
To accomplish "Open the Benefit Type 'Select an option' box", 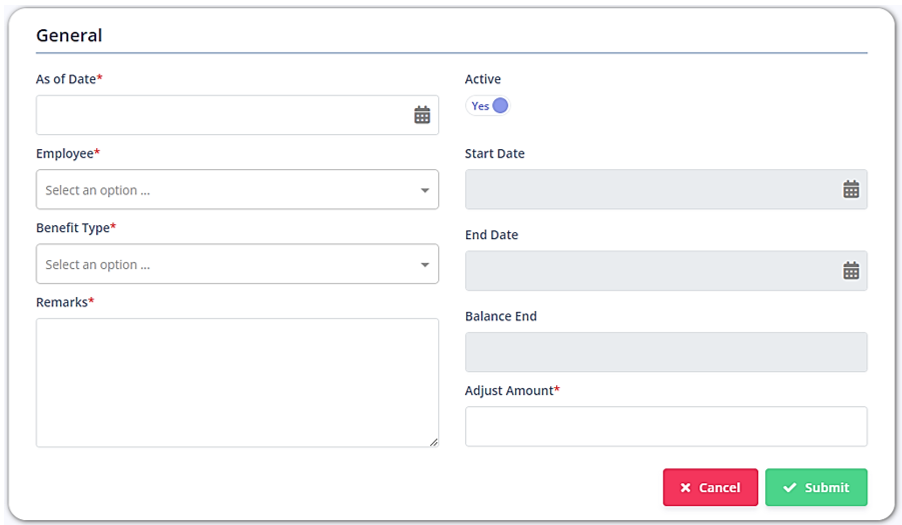I will click(x=237, y=264).
